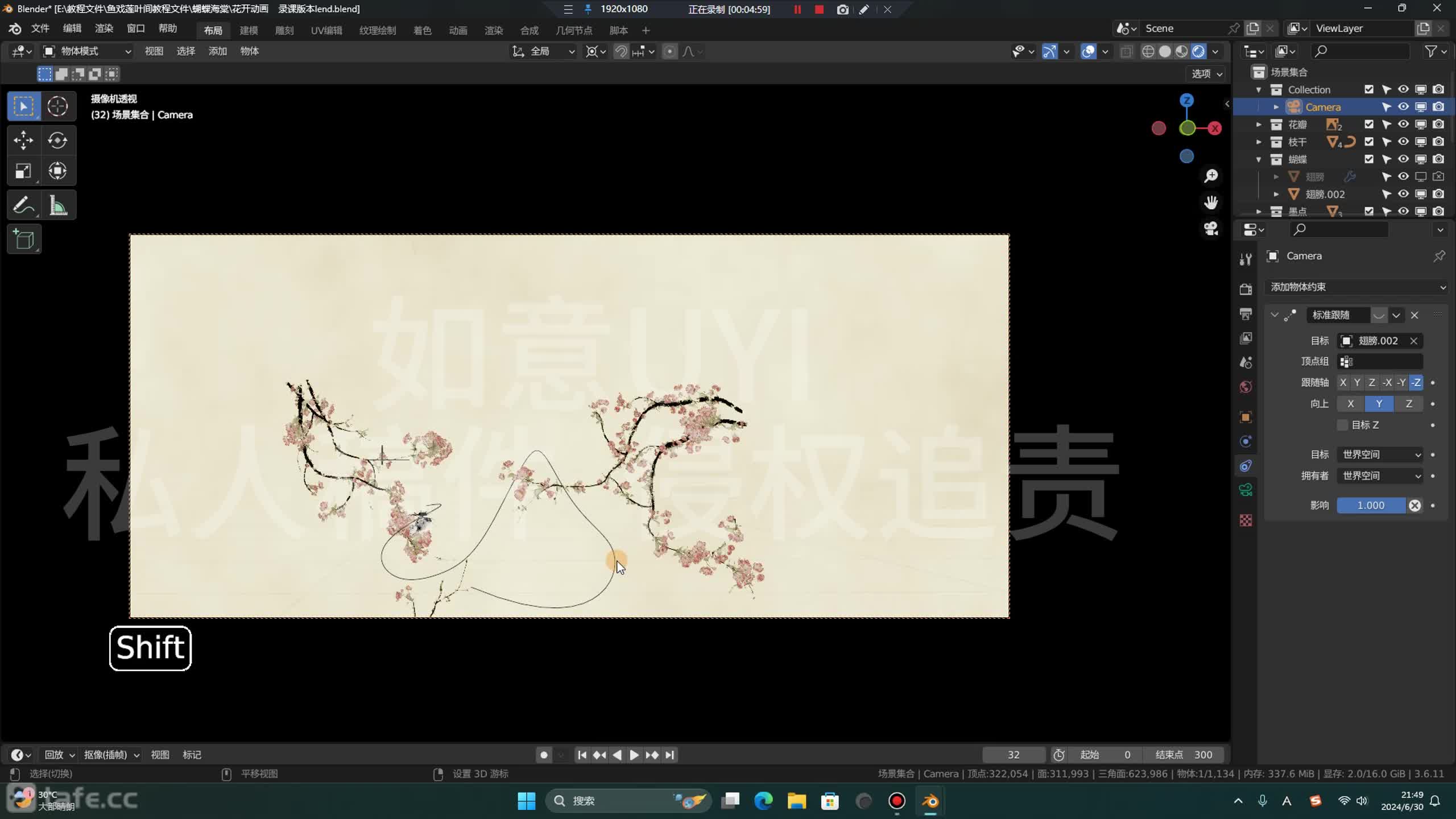Toggle visibility eye of Camera object
The image size is (1456, 819).
pyautogui.click(x=1403, y=107)
